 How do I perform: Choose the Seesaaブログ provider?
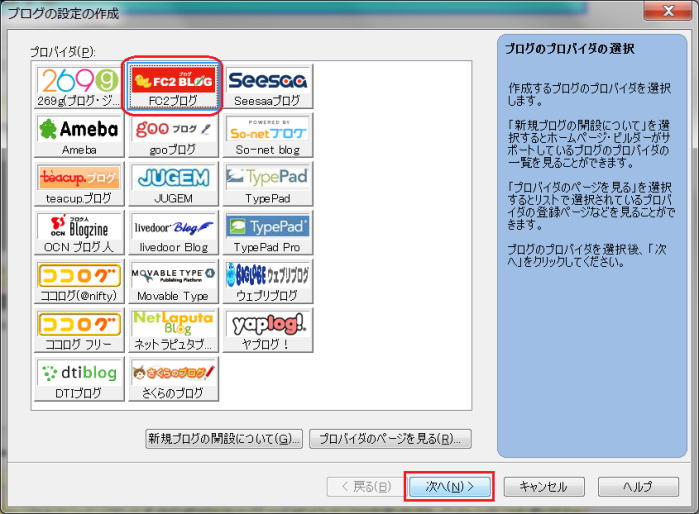click(268, 86)
